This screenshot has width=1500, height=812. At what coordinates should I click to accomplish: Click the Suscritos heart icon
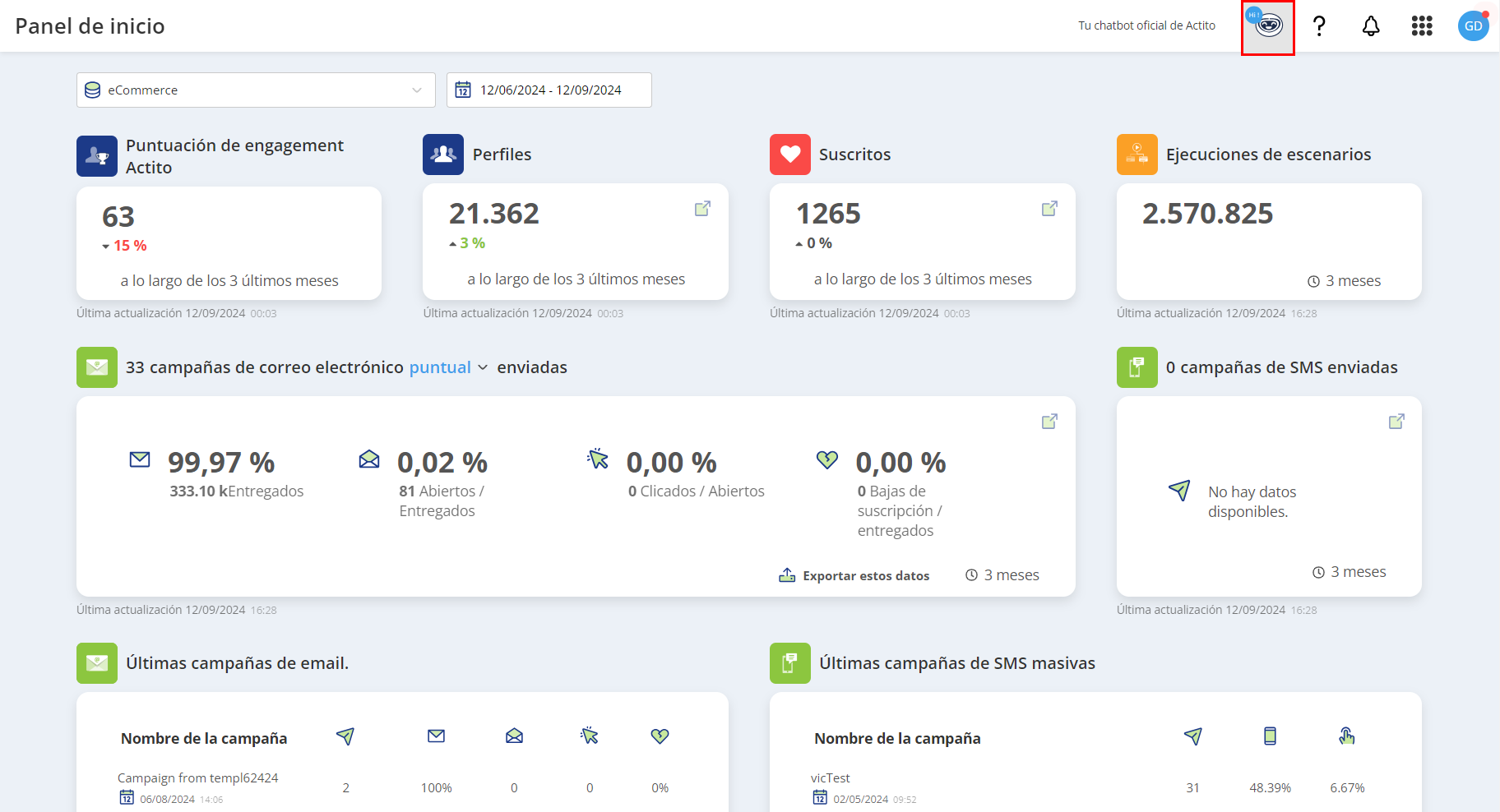790,155
